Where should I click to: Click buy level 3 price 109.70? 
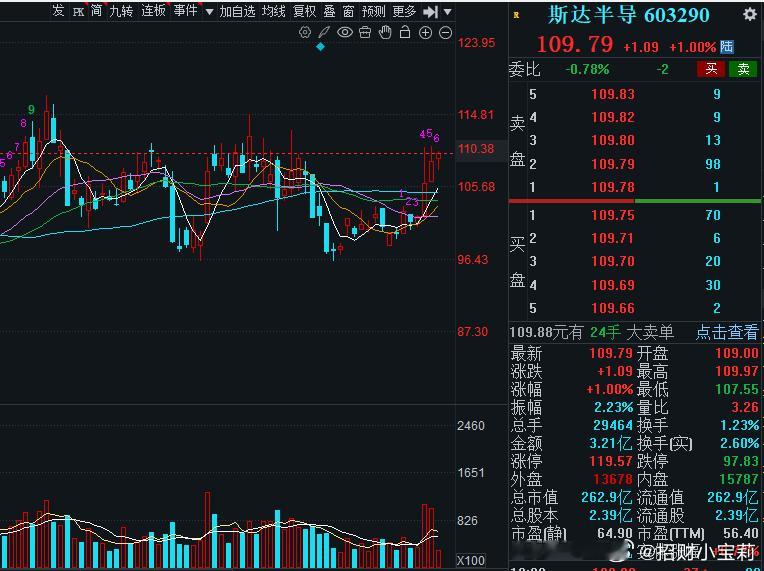click(x=613, y=262)
